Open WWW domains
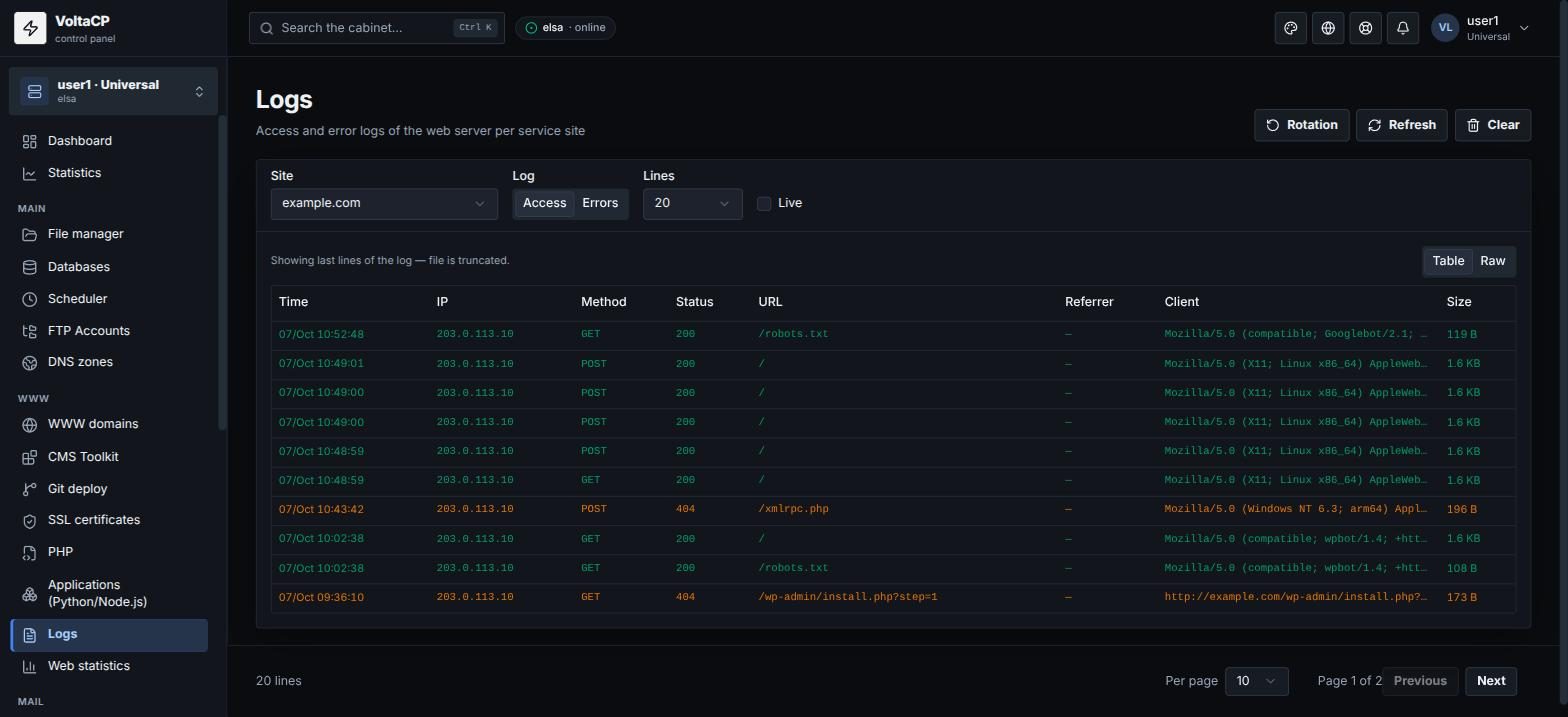 coord(109,424)
